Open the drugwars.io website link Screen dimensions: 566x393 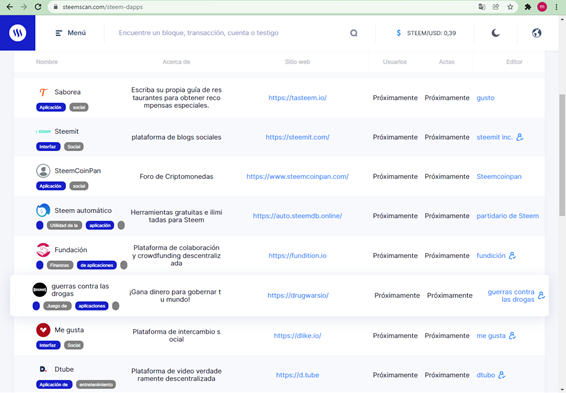[x=298, y=295]
